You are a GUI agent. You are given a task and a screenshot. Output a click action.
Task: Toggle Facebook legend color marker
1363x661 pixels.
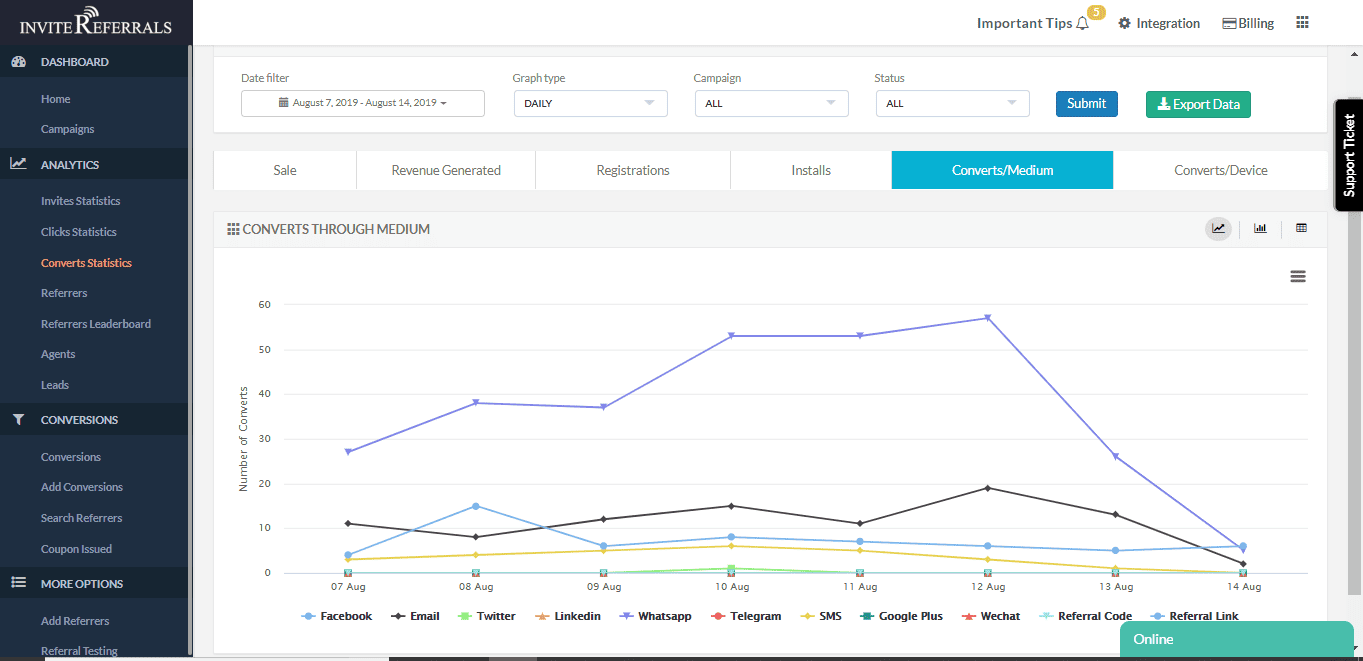click(309, 616)
